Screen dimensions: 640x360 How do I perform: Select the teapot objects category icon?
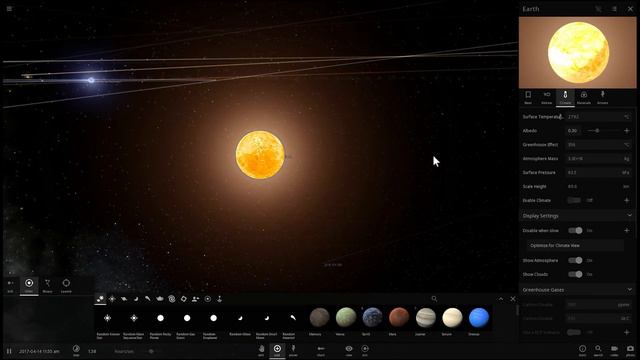pos(160,299)
